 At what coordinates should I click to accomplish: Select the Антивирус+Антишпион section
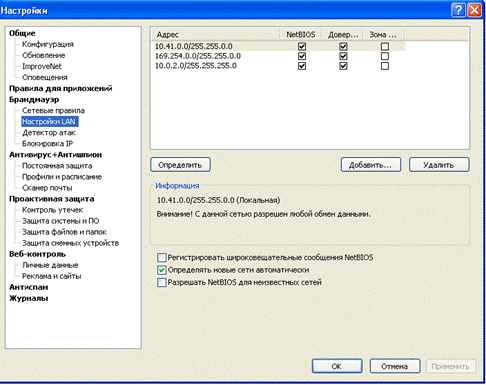[55, 154]
